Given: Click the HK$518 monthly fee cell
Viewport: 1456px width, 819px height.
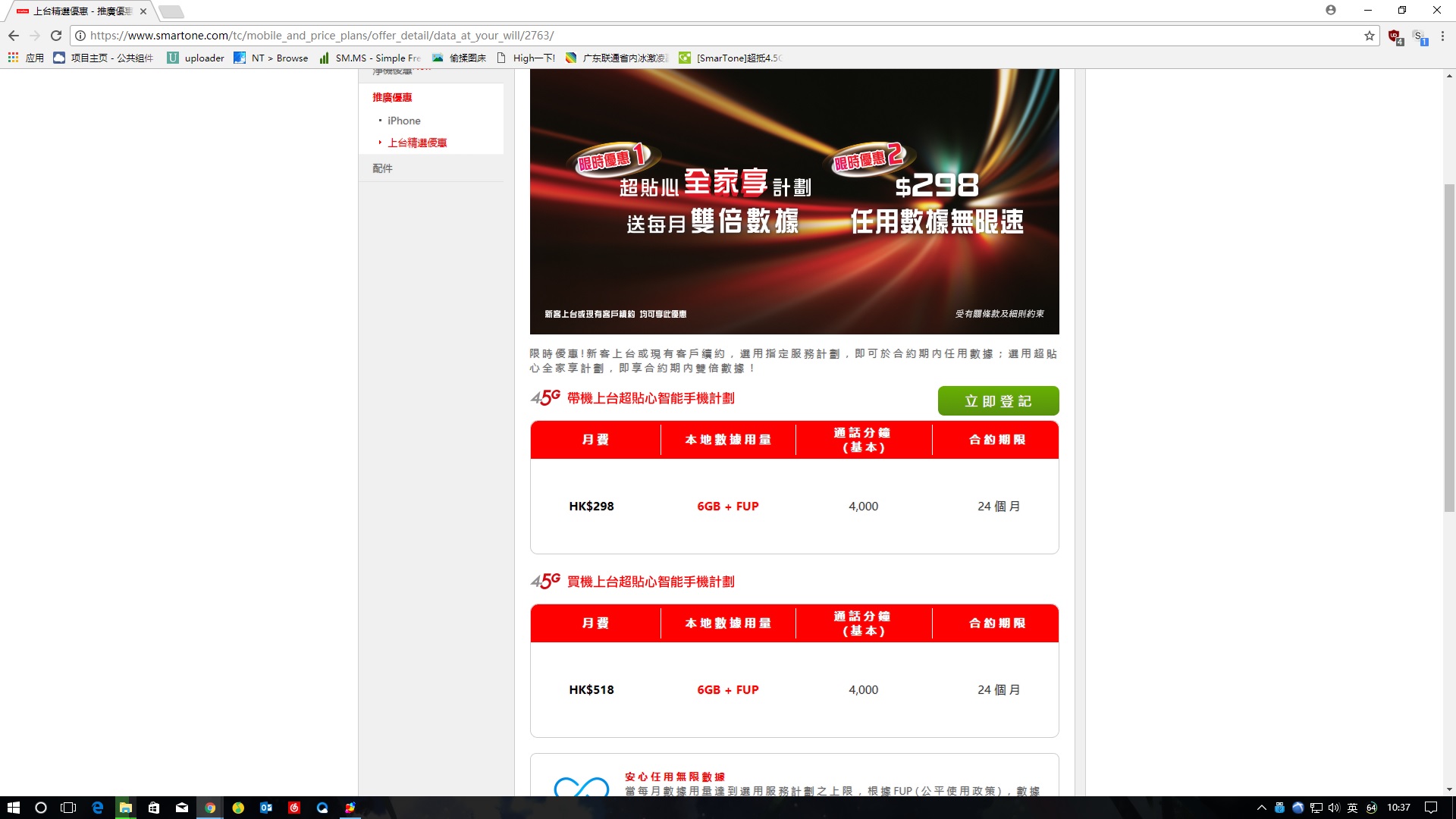Looking at the screenshot, I should 591,689.
